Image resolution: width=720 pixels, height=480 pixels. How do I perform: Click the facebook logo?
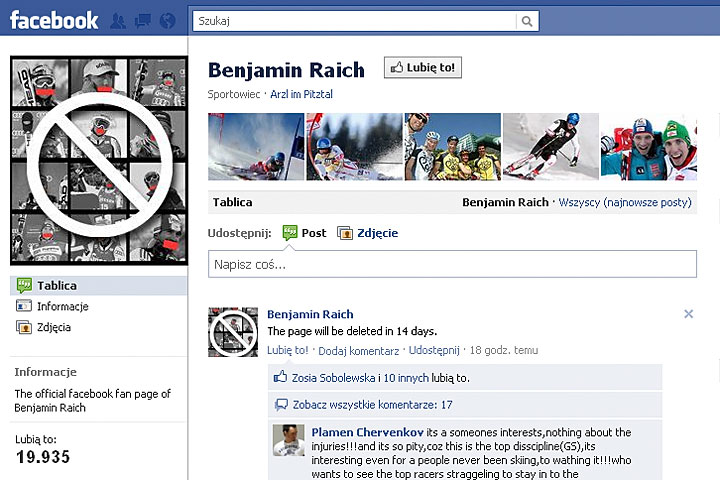pyautogui.click(x=54, y=21)
